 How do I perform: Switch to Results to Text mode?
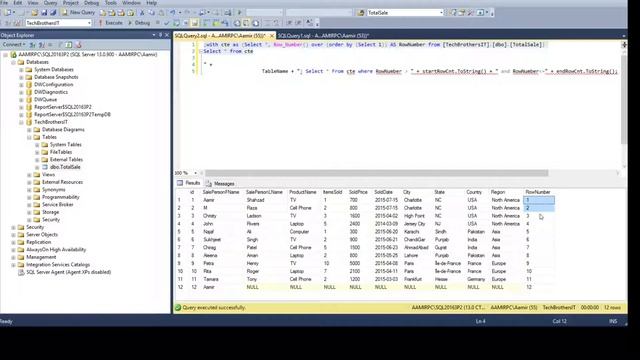tap(237, 23)
